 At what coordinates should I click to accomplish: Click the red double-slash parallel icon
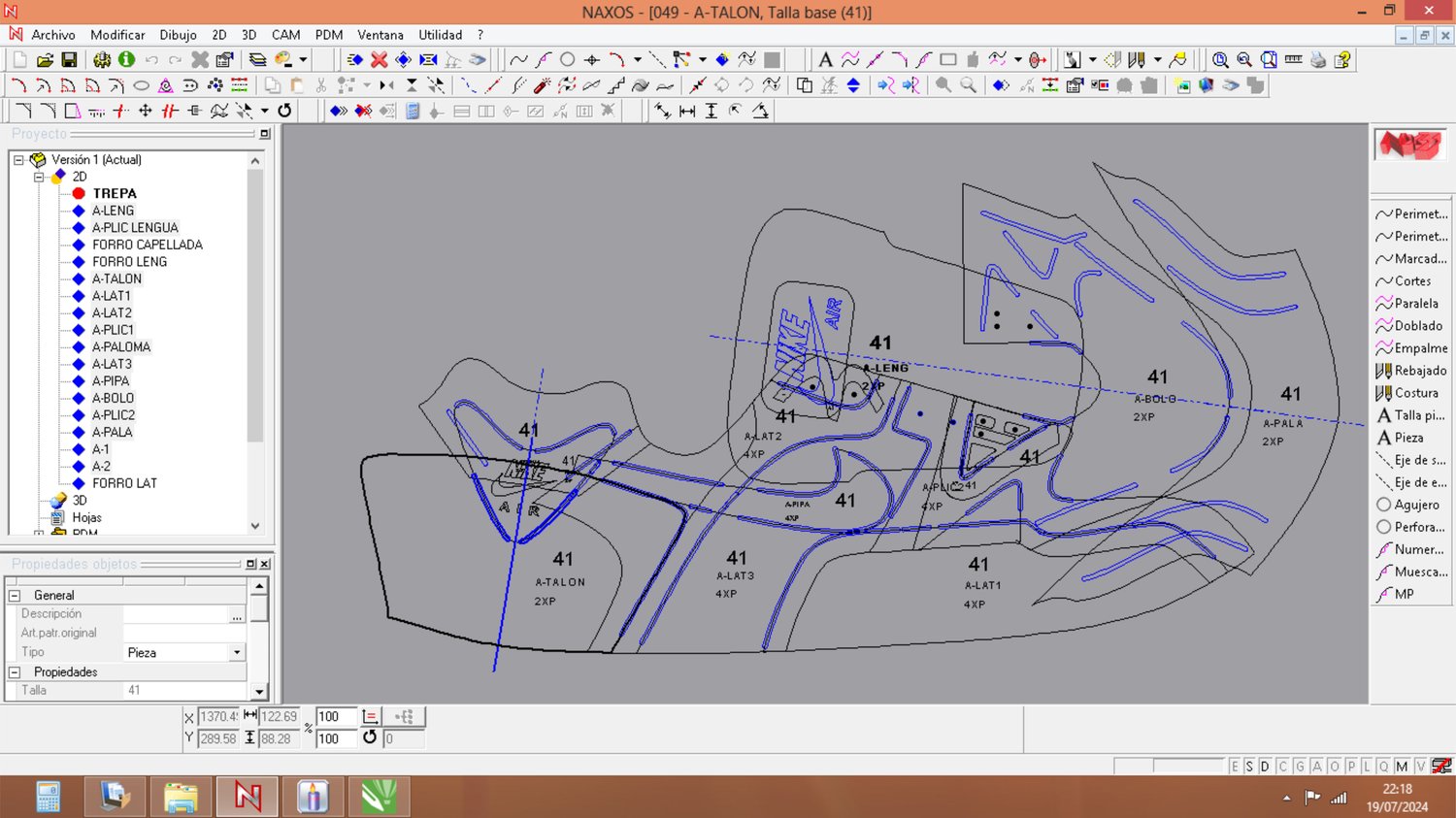click(x=170, y=111)
